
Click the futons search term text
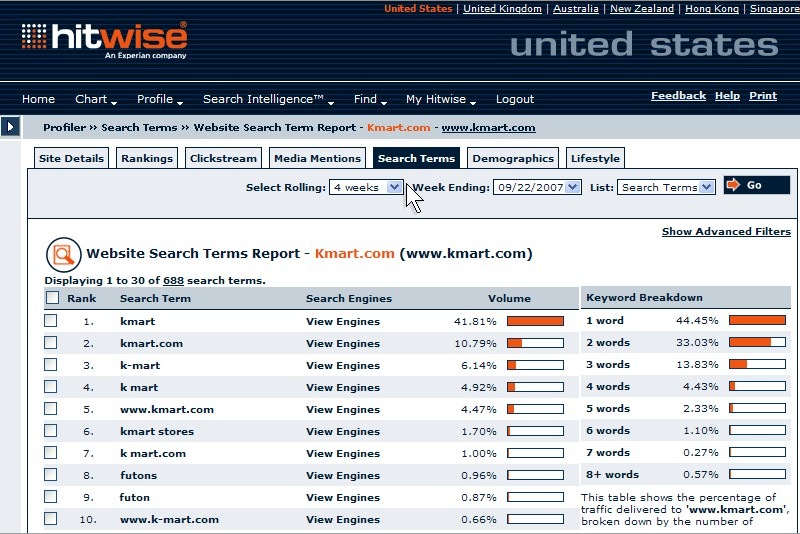pos(138,475)
